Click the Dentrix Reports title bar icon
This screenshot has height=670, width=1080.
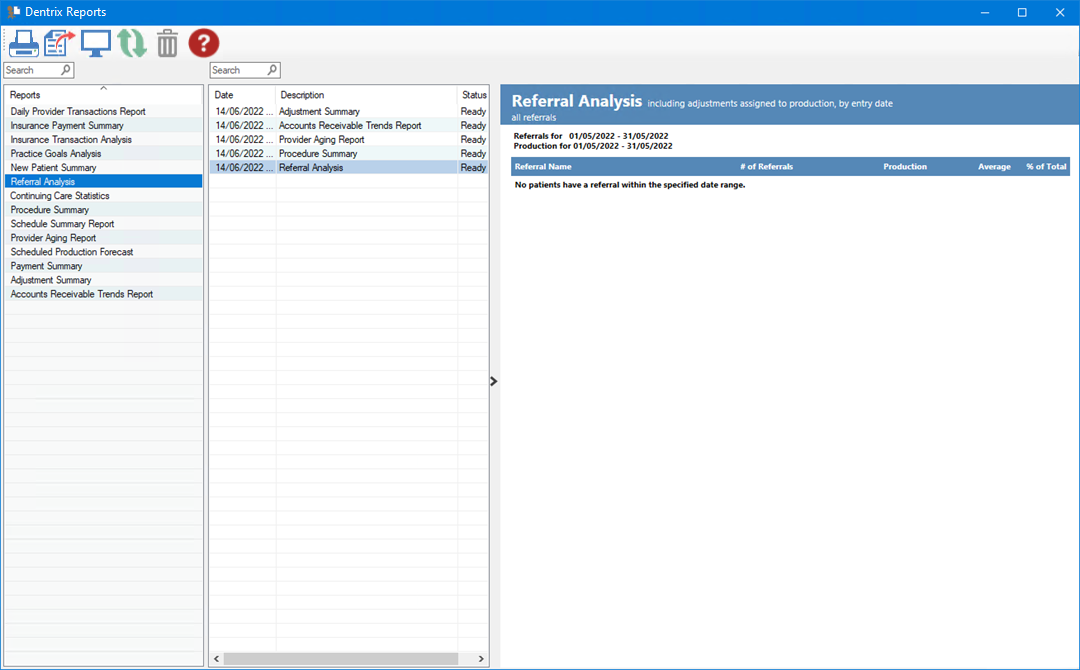click(x=14, y=12)
